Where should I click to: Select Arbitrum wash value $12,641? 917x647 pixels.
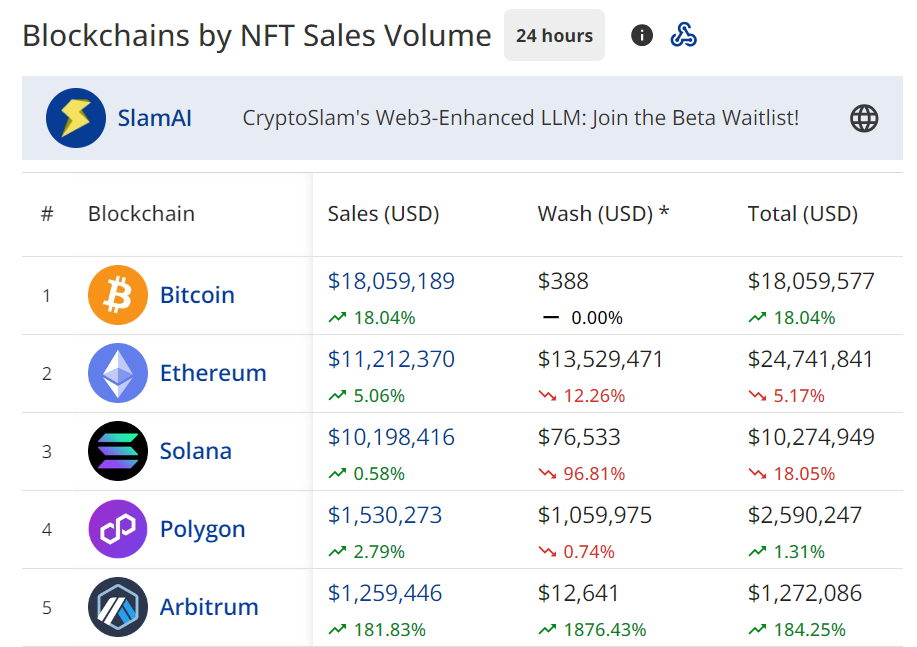click(x=578, y=593)
